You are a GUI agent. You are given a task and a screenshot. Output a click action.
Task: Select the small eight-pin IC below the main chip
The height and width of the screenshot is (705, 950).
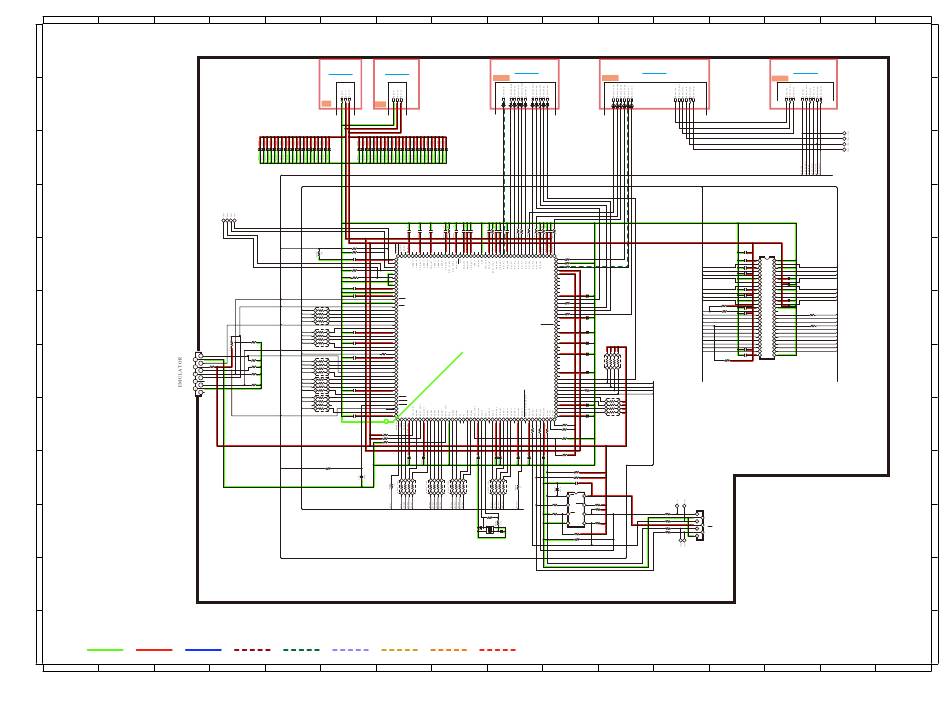tap(576, 510)
